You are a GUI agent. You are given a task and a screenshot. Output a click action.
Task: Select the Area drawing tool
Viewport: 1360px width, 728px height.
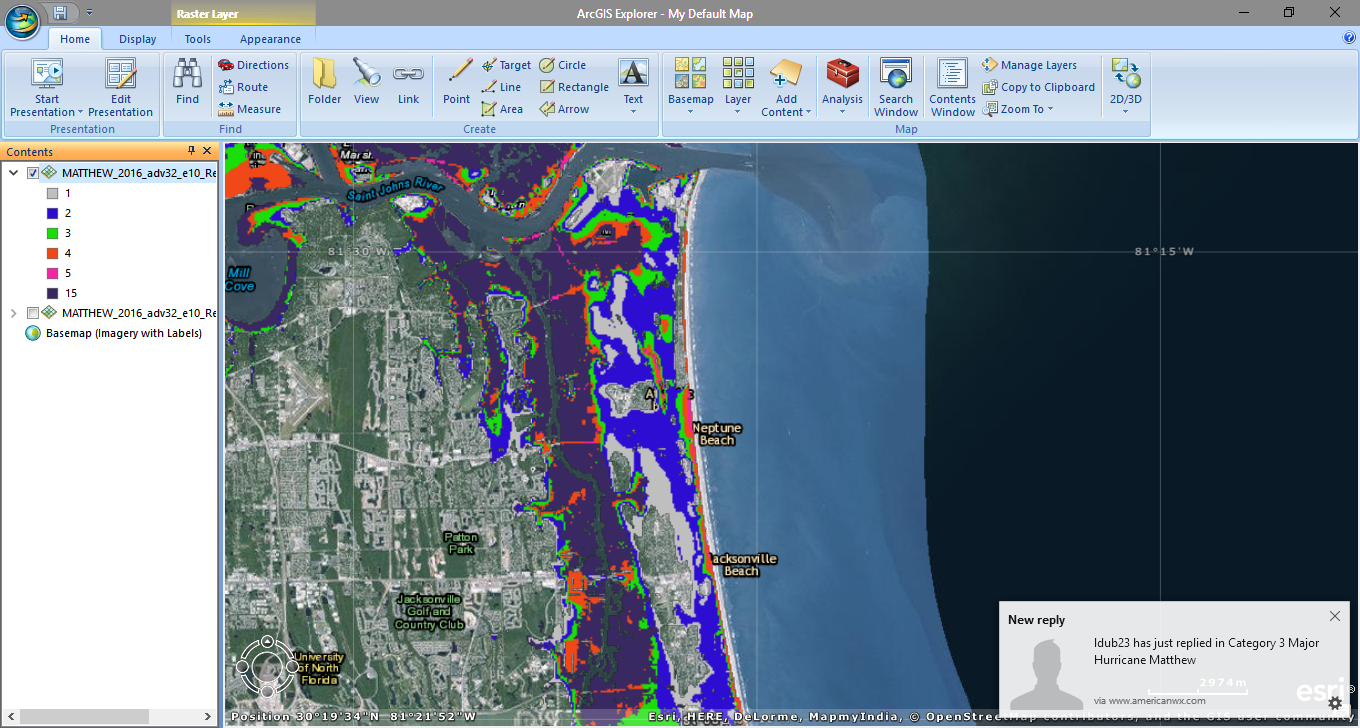[502, 109]
